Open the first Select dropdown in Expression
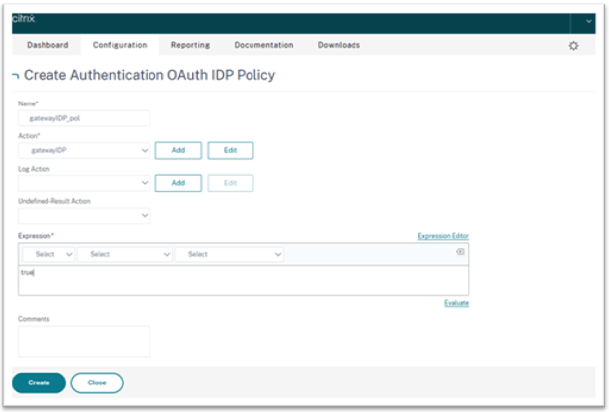This screenshot has width=609, height=412. (x=47, y=255)
